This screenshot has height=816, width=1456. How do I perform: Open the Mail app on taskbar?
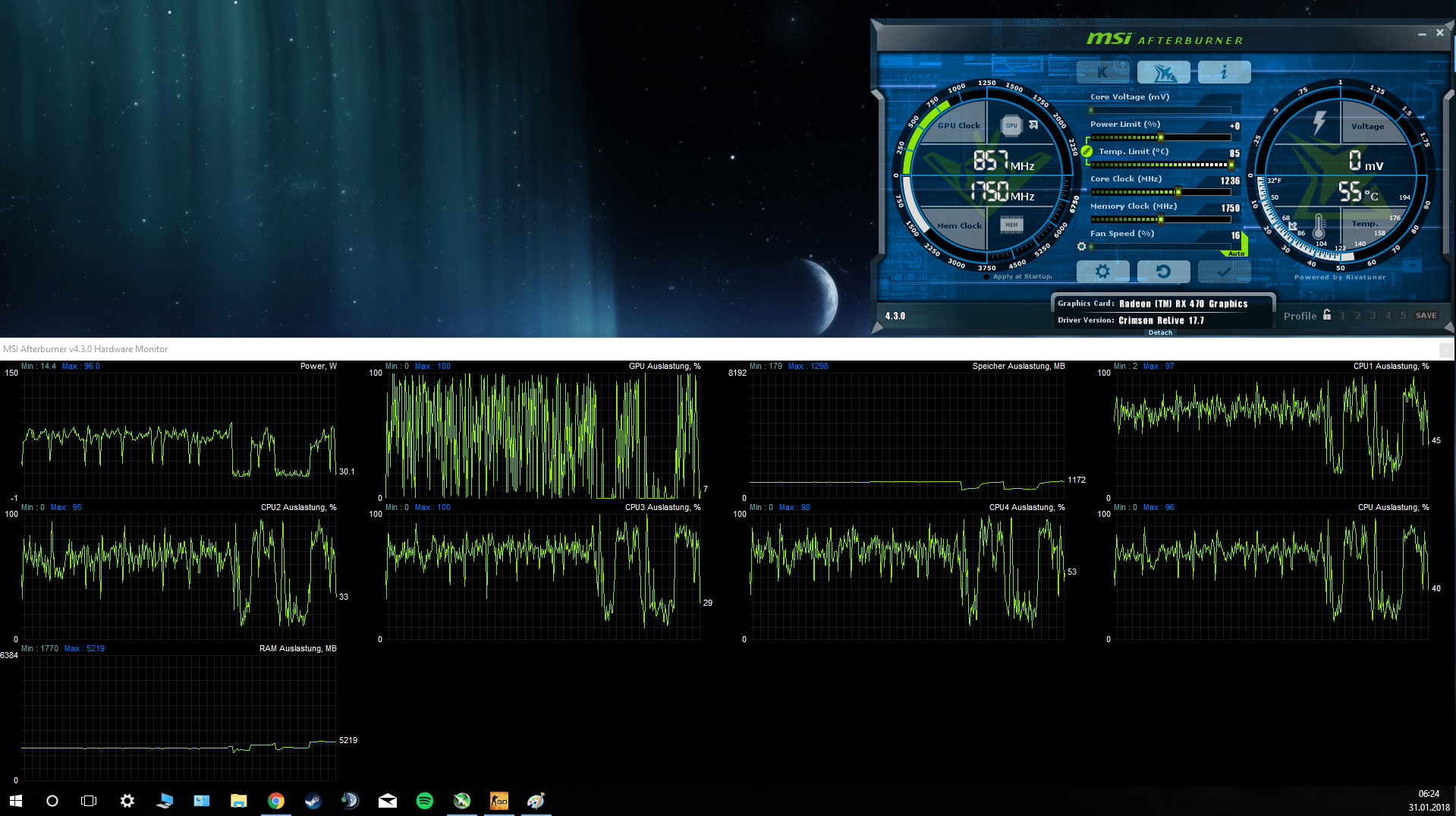388,801
